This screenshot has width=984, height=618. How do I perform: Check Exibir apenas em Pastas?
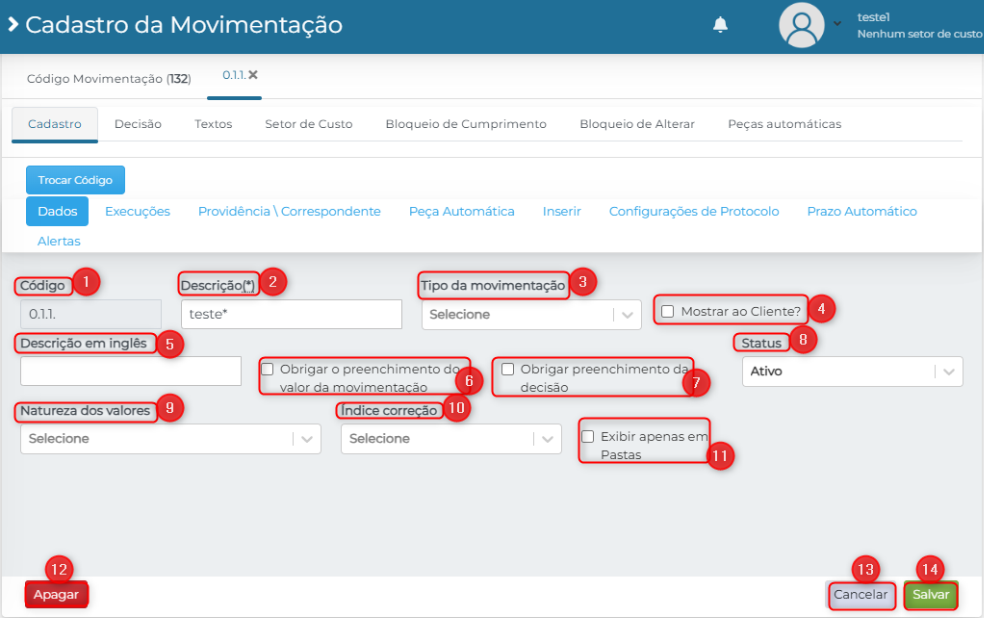[588, 436]
